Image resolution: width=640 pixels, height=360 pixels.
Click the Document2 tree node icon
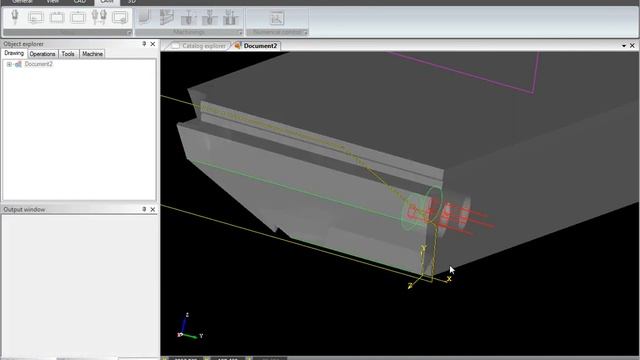point(18,64)
